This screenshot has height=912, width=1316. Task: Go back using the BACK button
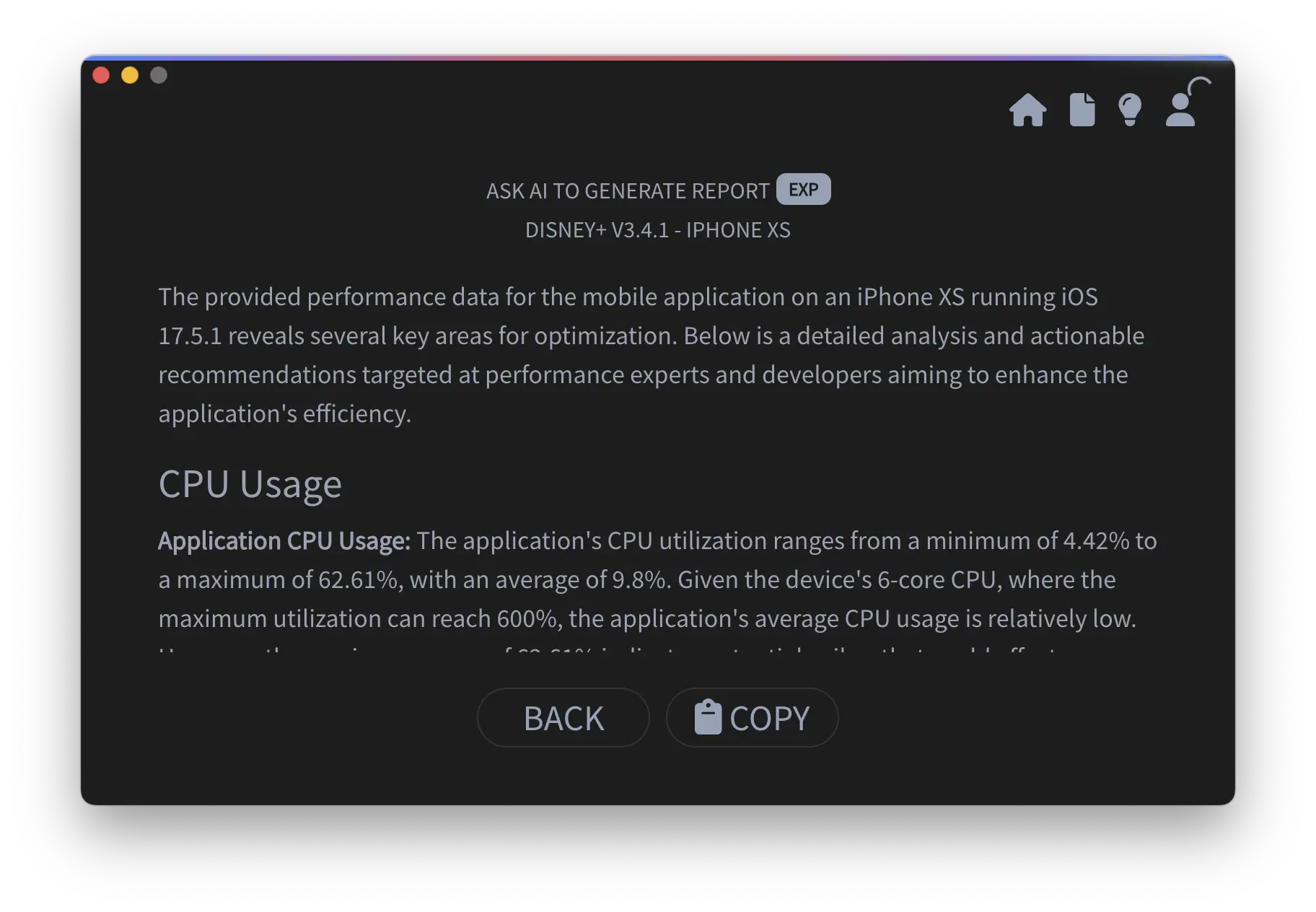(563, 717)
